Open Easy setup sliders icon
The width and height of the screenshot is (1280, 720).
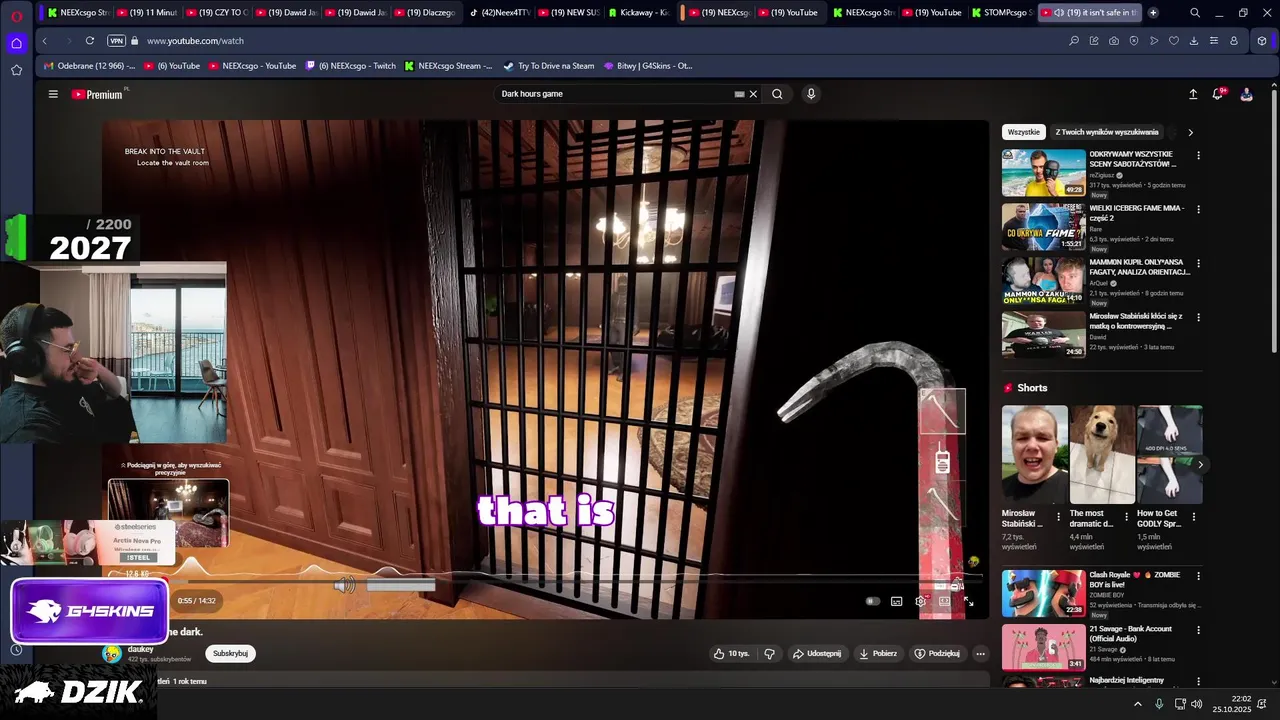point(1214,41)
